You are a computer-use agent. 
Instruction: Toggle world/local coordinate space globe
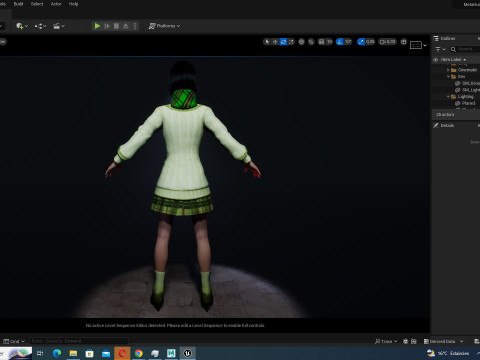301,42
